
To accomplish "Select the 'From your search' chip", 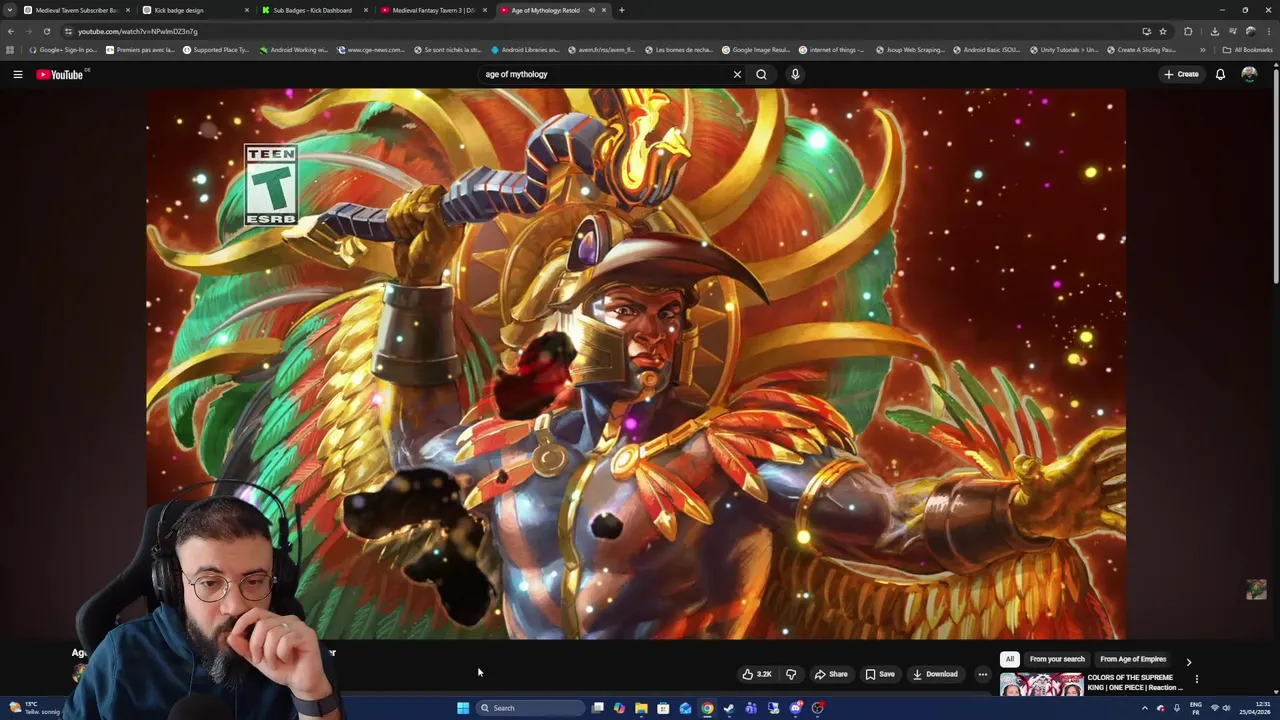I will [1057, 659].
